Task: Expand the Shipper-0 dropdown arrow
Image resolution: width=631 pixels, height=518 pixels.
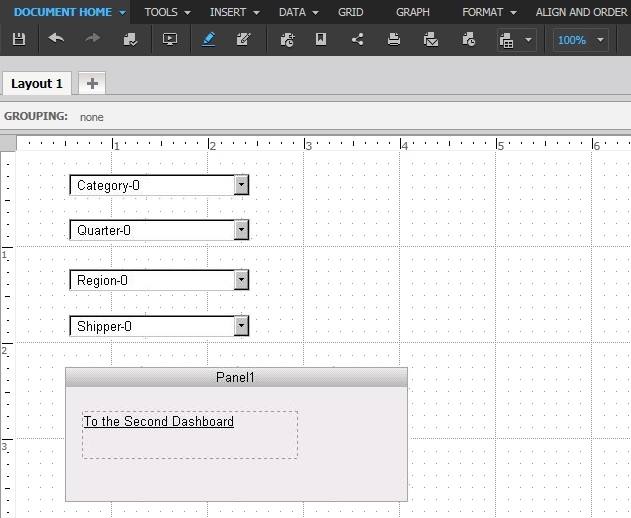Action: [x=241, y=326]
